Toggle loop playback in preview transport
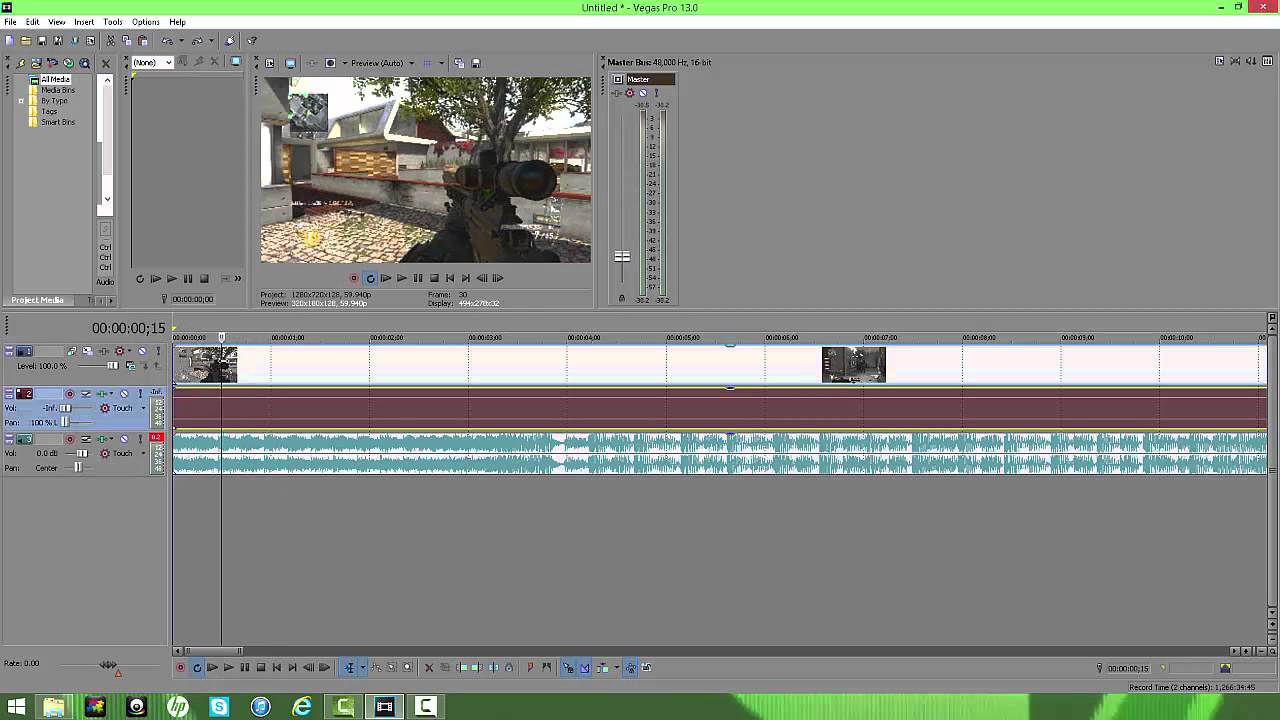The image size is (1280, 720). pyautogui.click(x=370, y=278)
